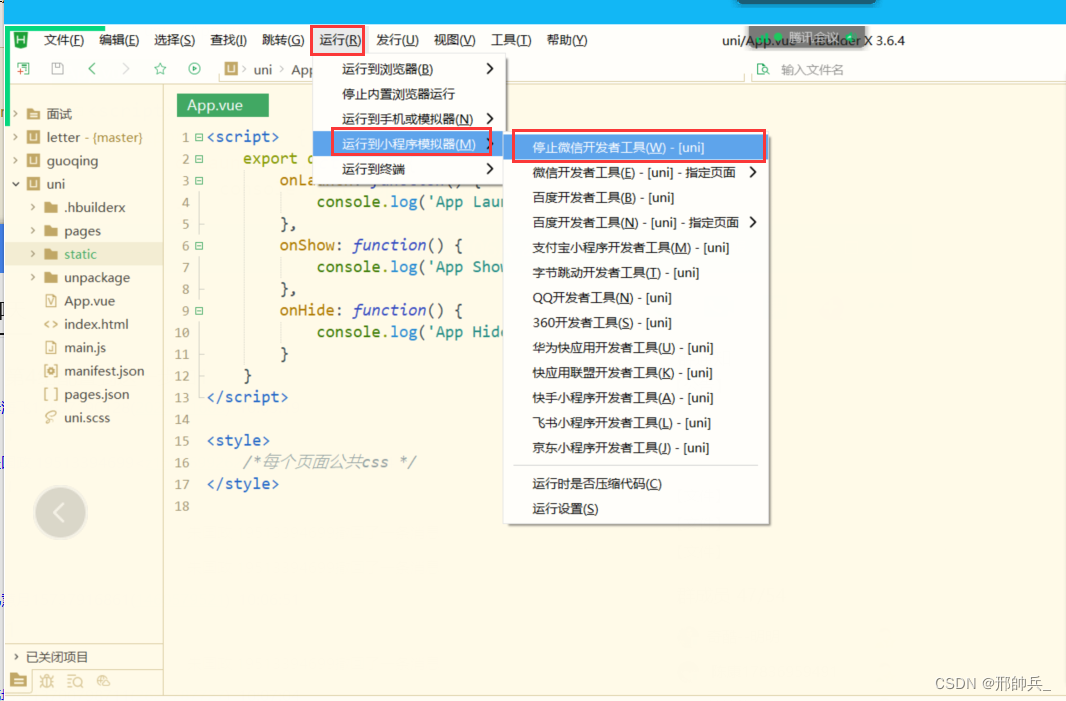Fold the export block at line 2
1066x701 pixels.
click(x=199, y=159)
